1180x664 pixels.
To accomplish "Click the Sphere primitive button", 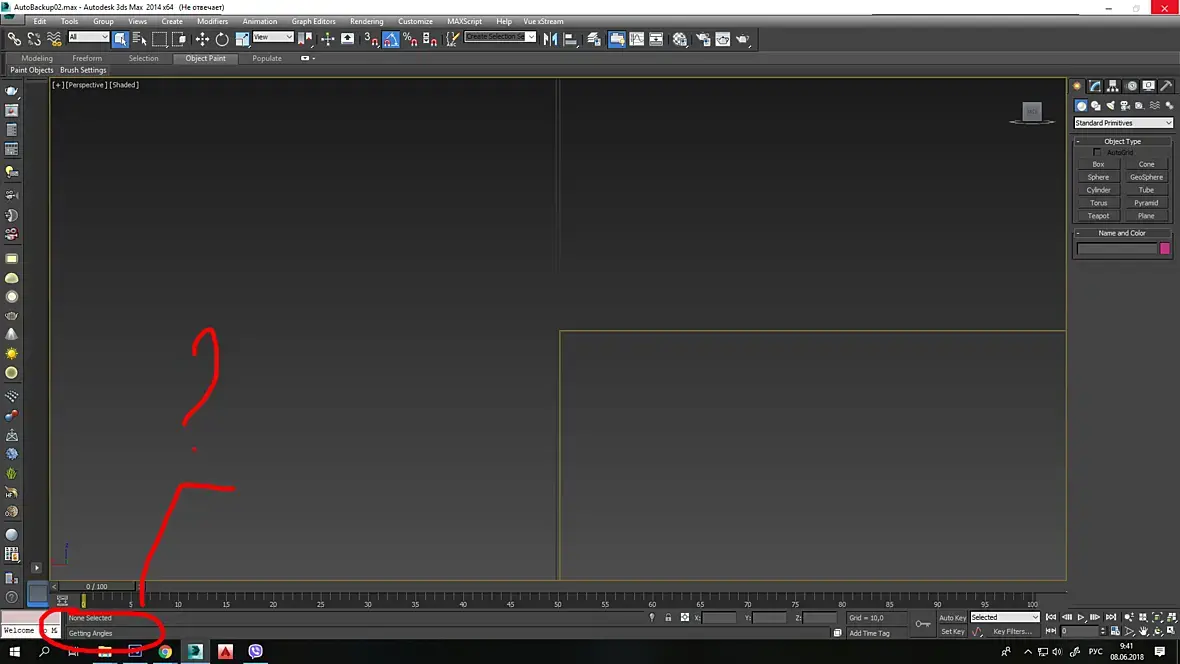I will (1098, 177).
